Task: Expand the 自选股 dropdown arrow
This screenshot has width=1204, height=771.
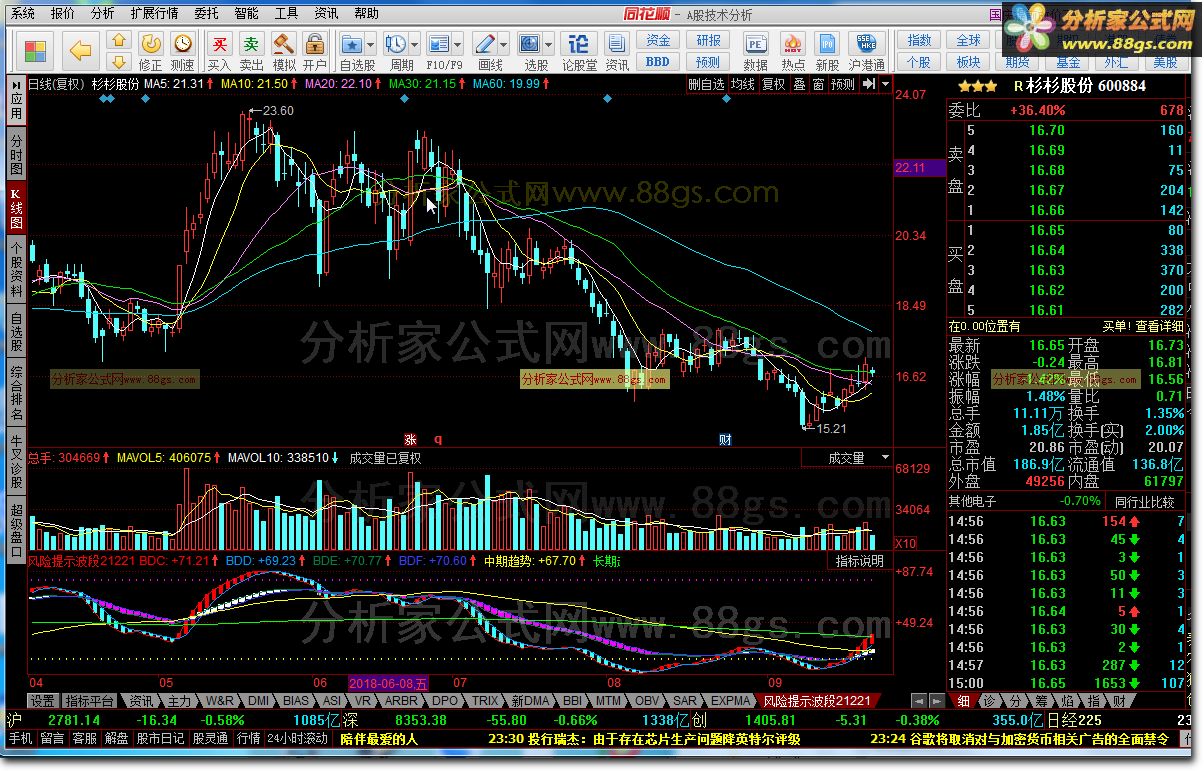Action: point(371,44)
